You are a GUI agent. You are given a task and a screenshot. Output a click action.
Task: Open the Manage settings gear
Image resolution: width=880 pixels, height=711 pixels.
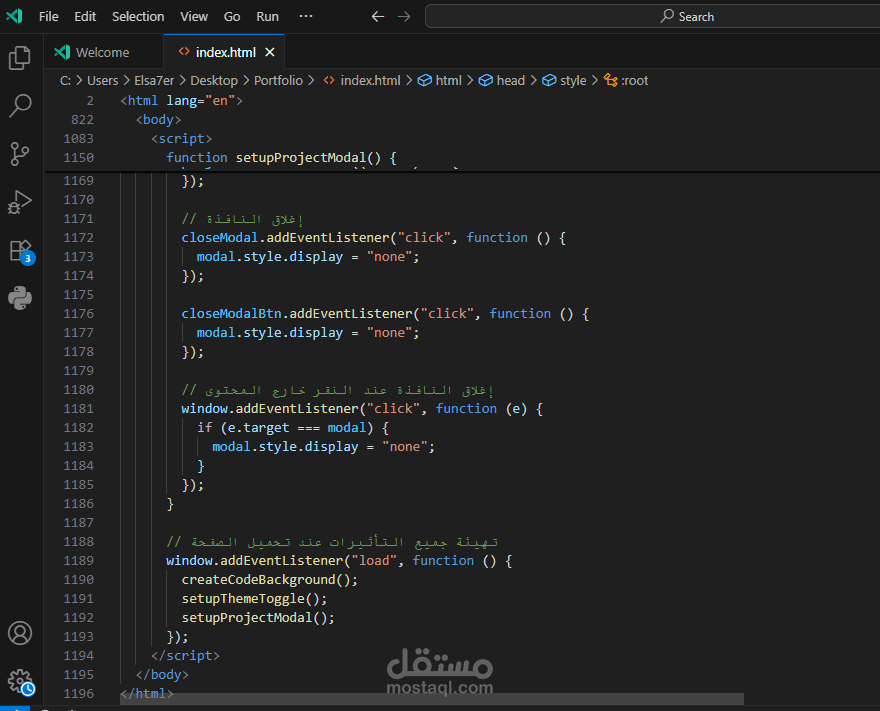(x=20, y=681)
